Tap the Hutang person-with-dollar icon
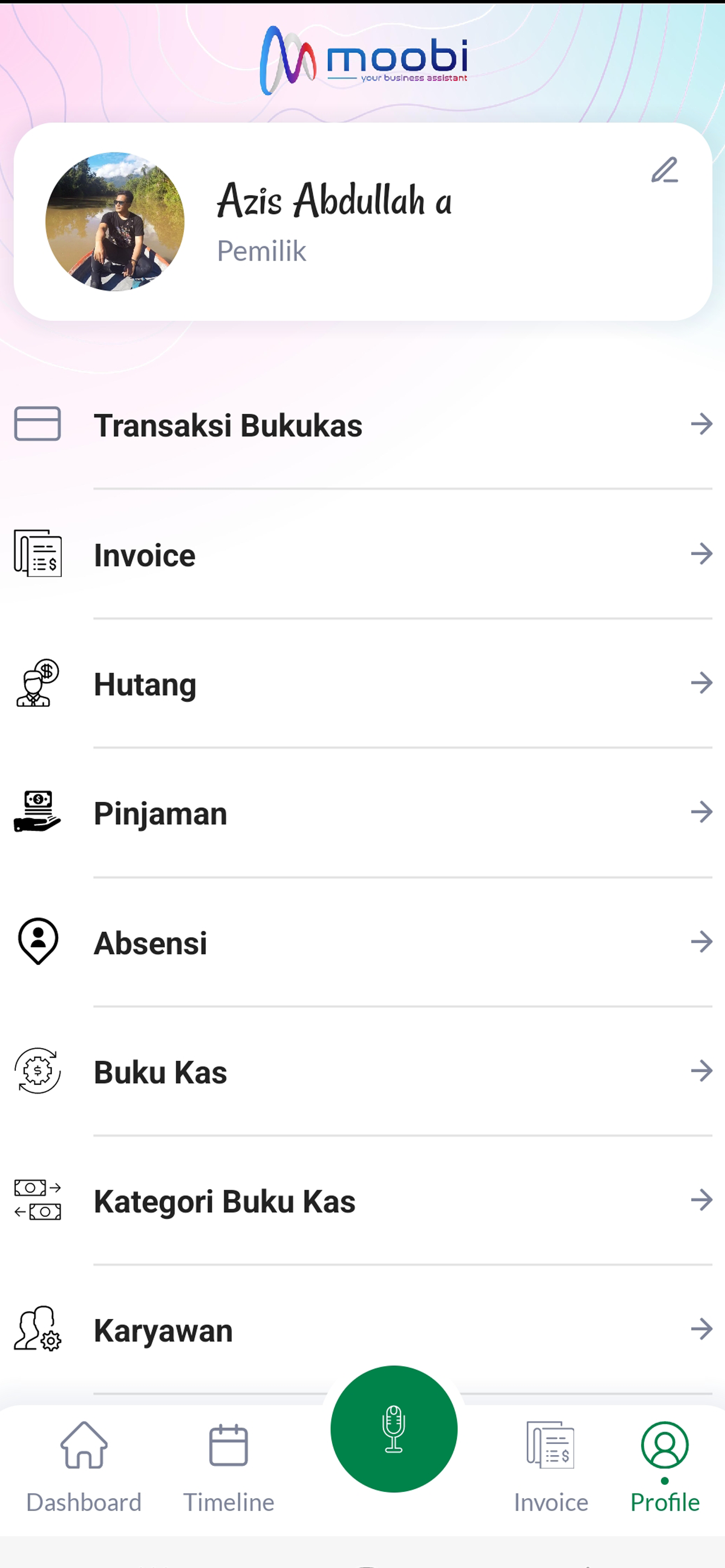The height and width of the screenshot is (1568, 725). click(37, 683)
